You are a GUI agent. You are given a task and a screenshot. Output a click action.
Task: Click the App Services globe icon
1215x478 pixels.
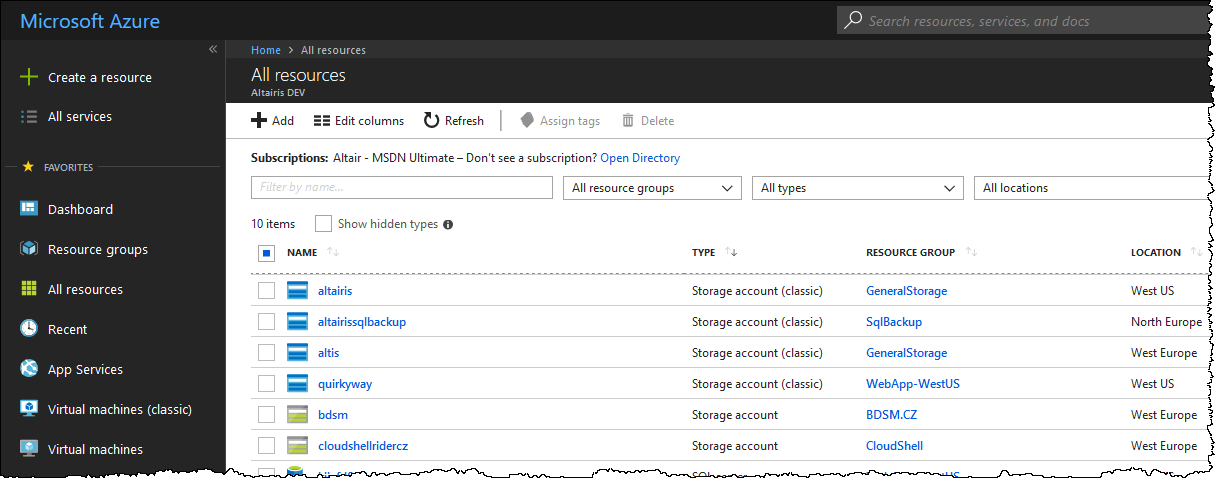[x=29, y=369]
